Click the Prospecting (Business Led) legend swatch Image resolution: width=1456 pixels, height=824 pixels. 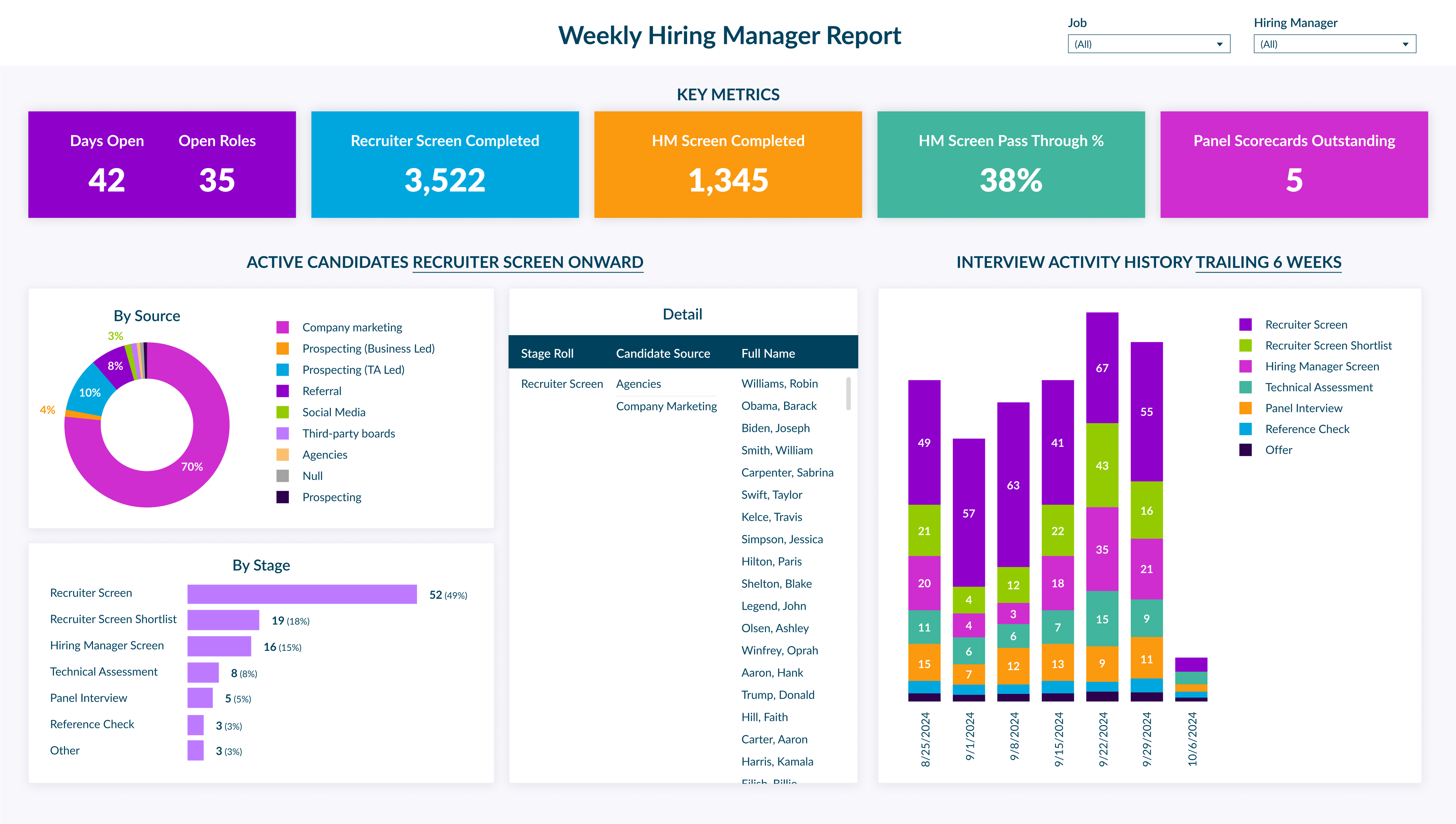[282, 349]
